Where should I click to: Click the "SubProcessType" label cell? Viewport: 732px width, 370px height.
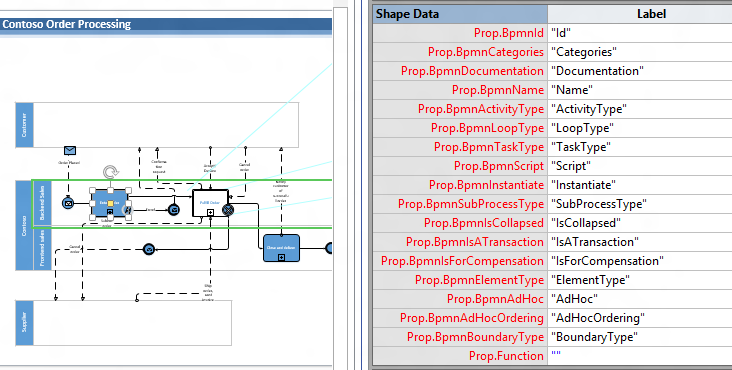(640, 204)
